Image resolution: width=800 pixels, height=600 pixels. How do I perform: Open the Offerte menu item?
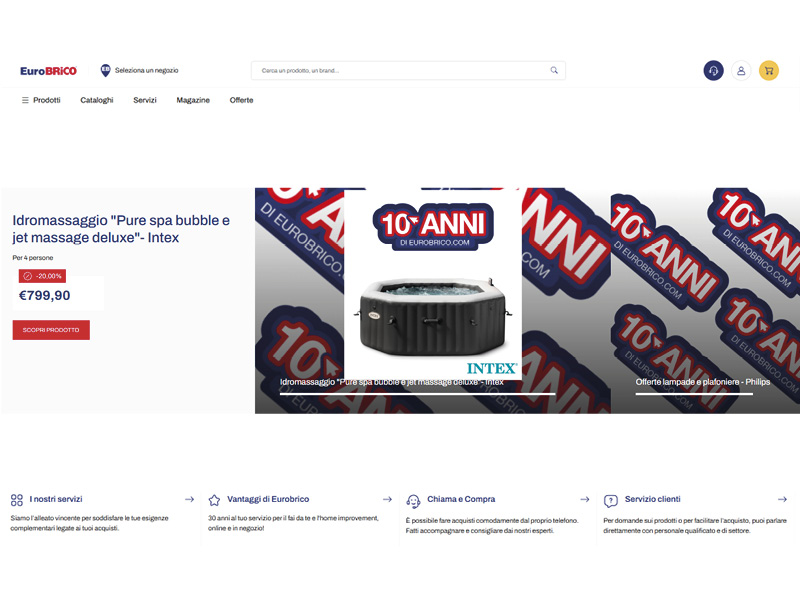241,100
